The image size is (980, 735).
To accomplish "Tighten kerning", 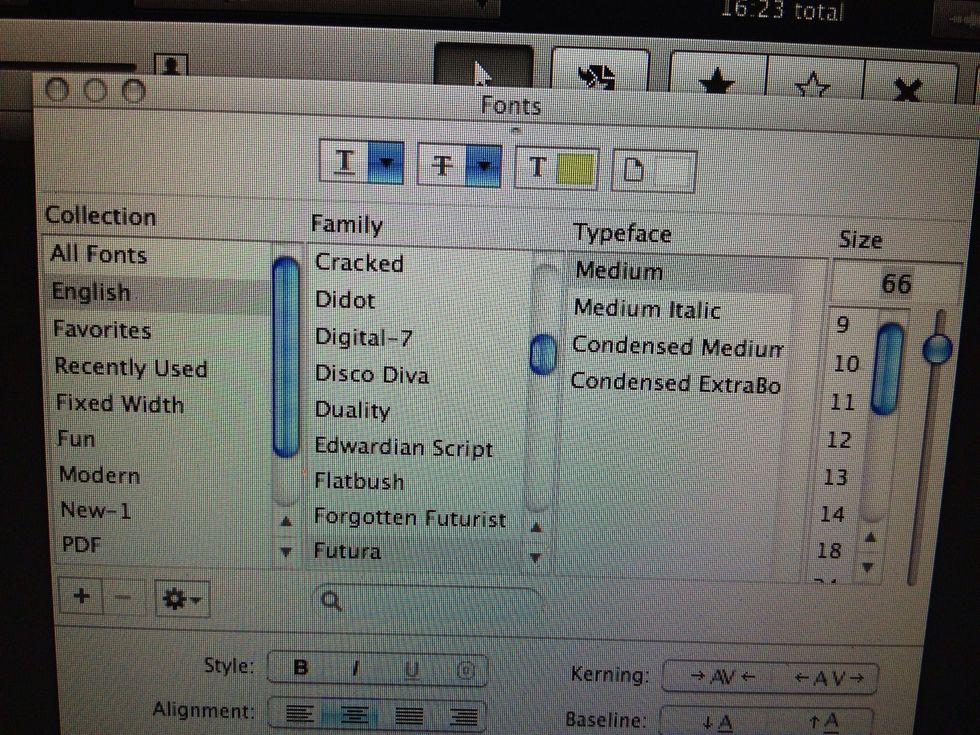I will [722, 676].
